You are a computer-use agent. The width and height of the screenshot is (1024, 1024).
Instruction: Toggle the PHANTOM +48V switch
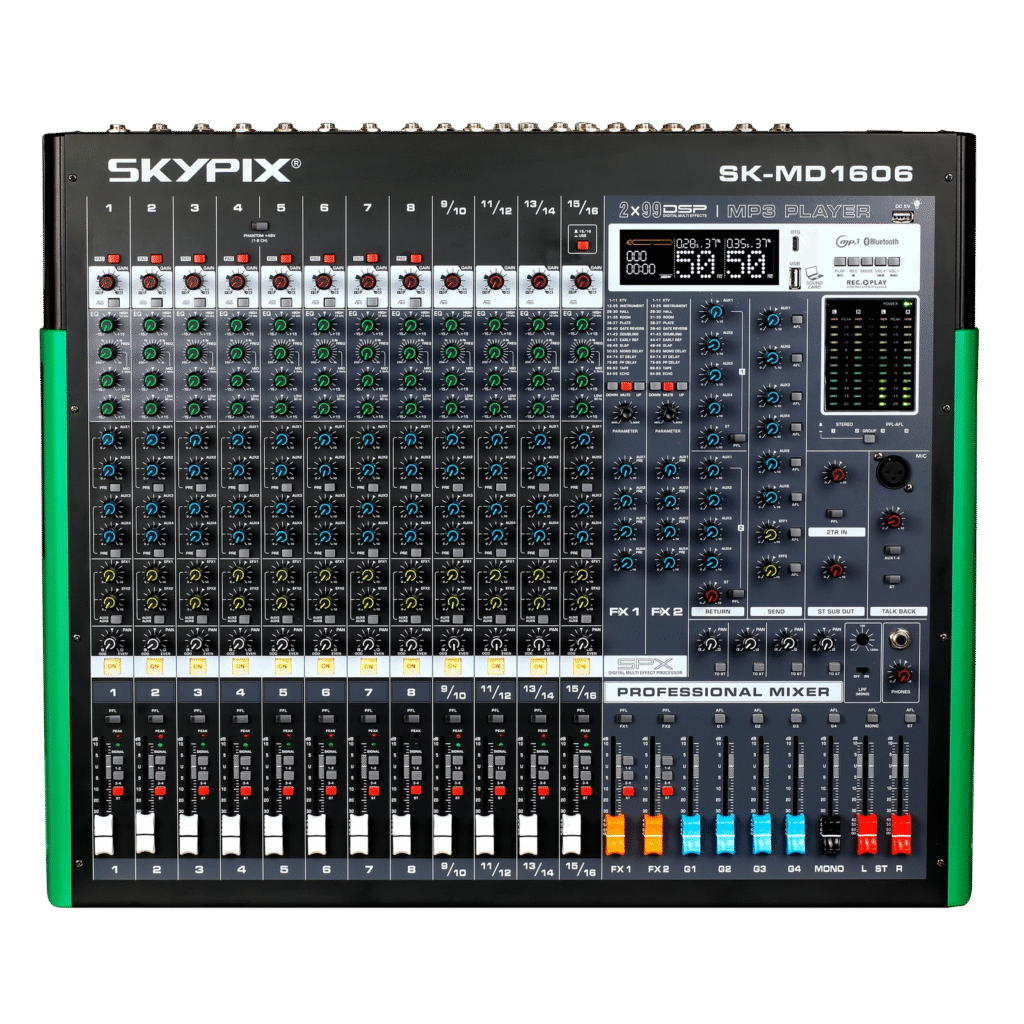[259, 226]
